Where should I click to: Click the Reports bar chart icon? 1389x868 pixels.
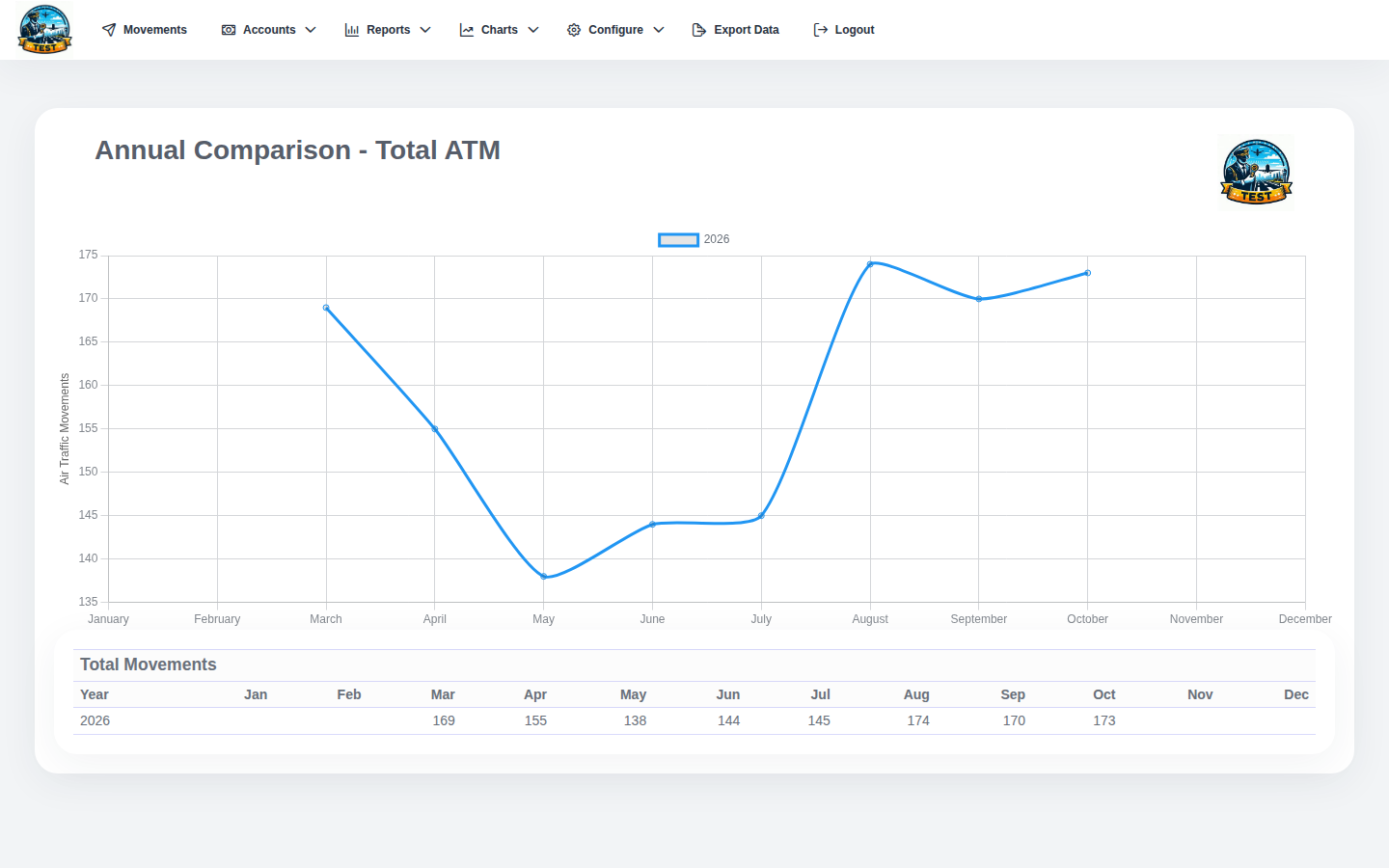pyautogui.click(x=352, y=30)
